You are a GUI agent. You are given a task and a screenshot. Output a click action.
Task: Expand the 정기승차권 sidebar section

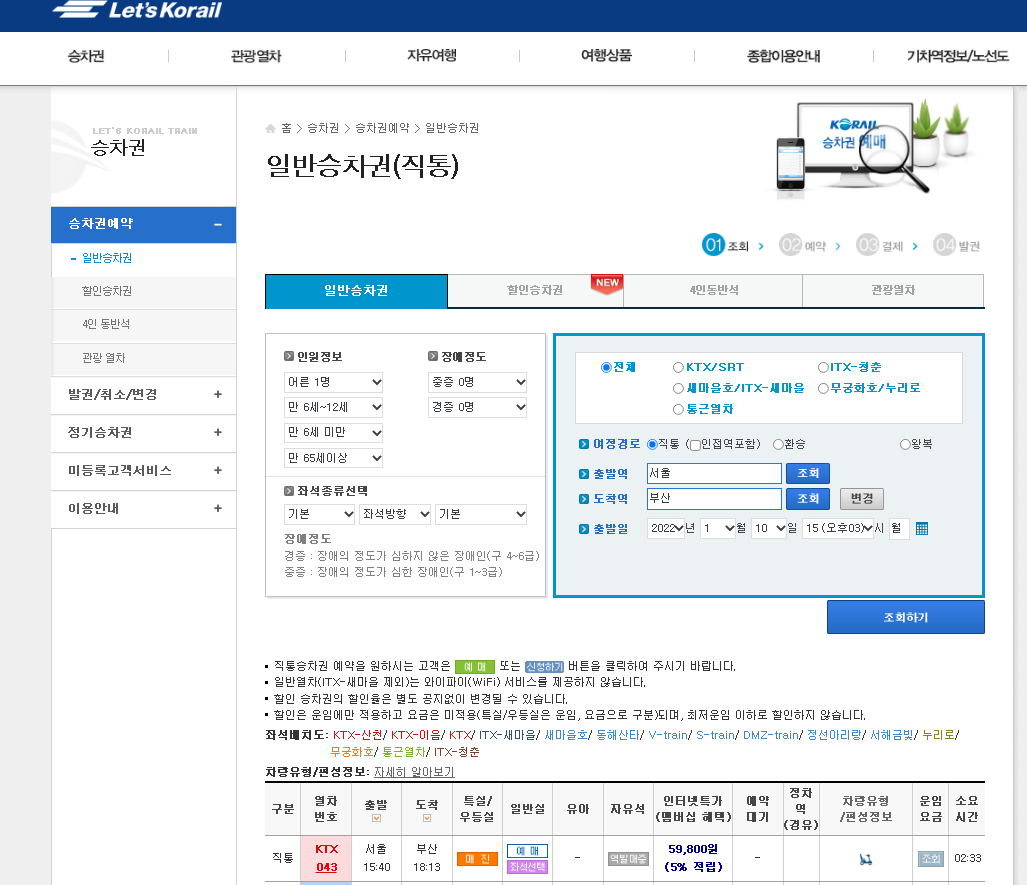tap(143, 432)
